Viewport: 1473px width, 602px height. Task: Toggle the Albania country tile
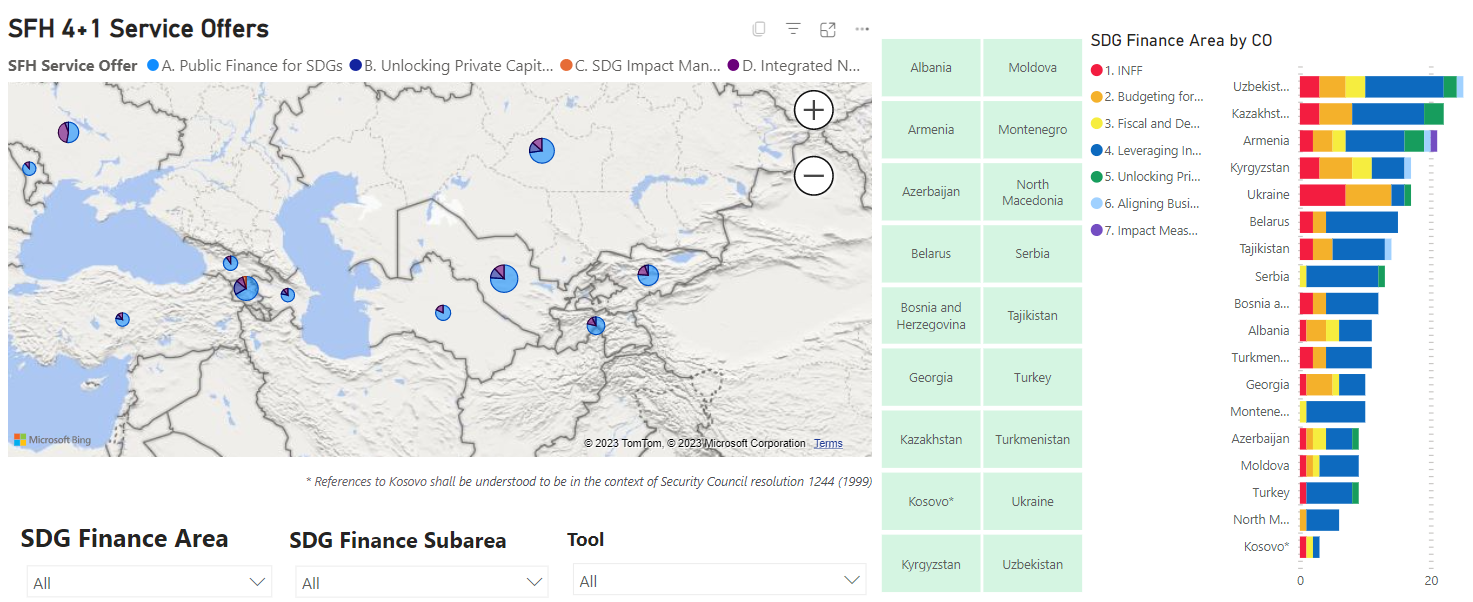pos(930,67)
